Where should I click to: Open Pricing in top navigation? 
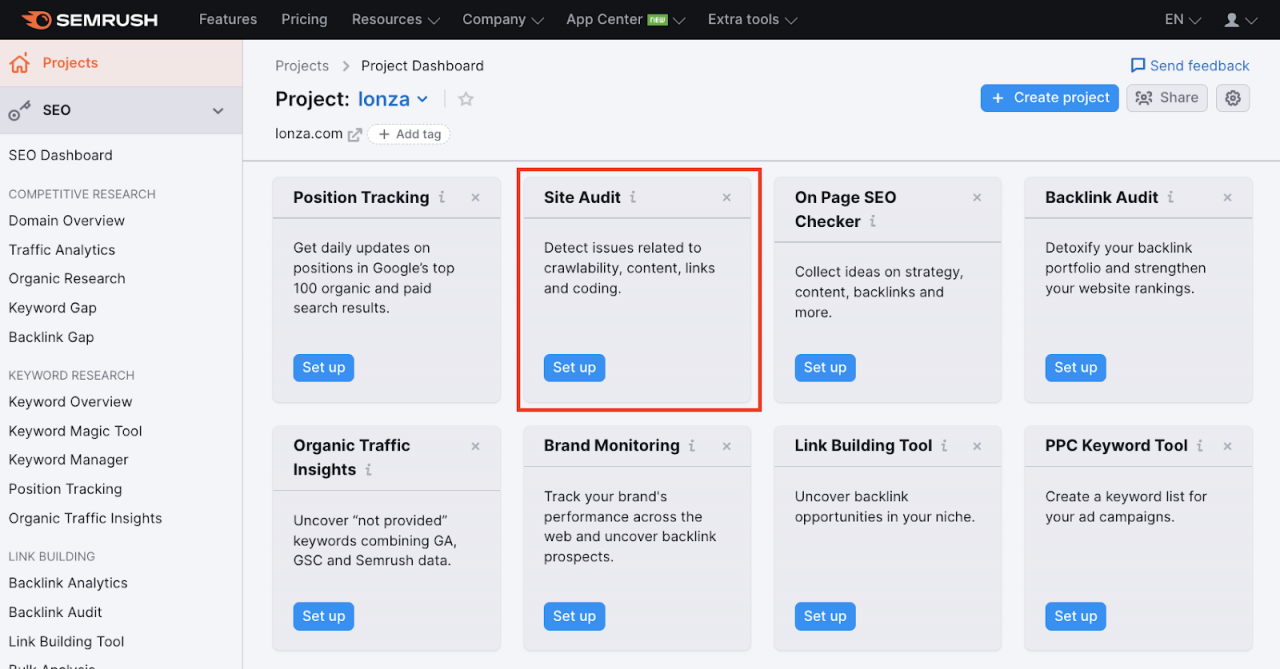pos(304,20)
